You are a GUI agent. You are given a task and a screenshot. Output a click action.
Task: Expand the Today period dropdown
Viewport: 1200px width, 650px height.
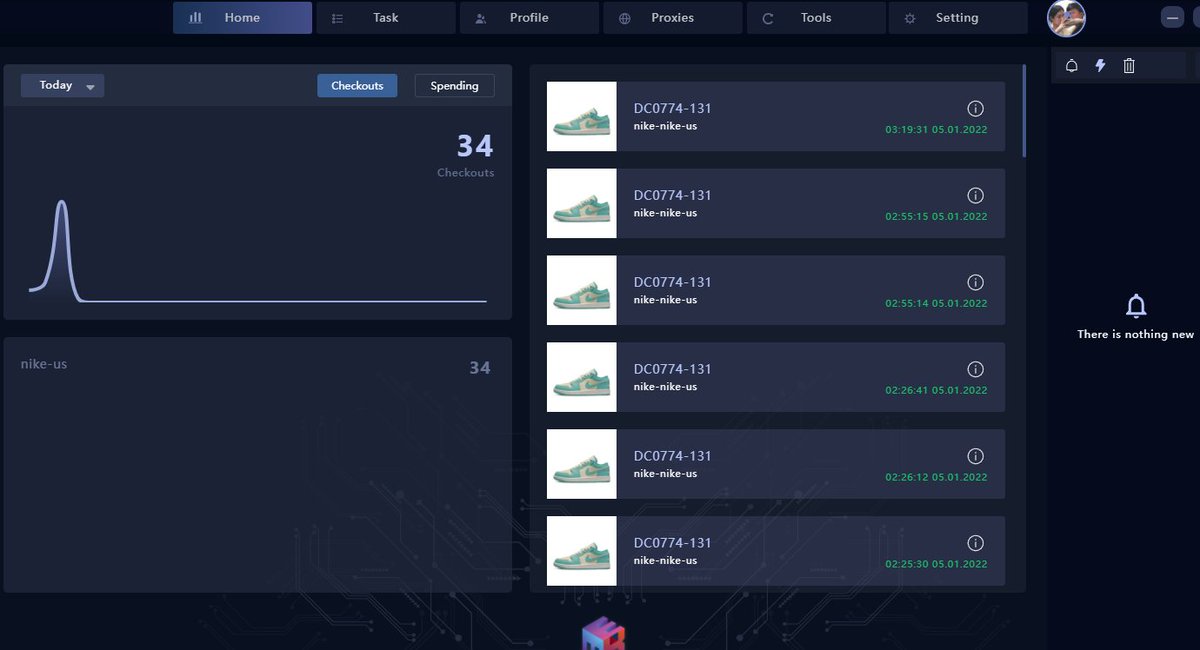pos(62,86)
